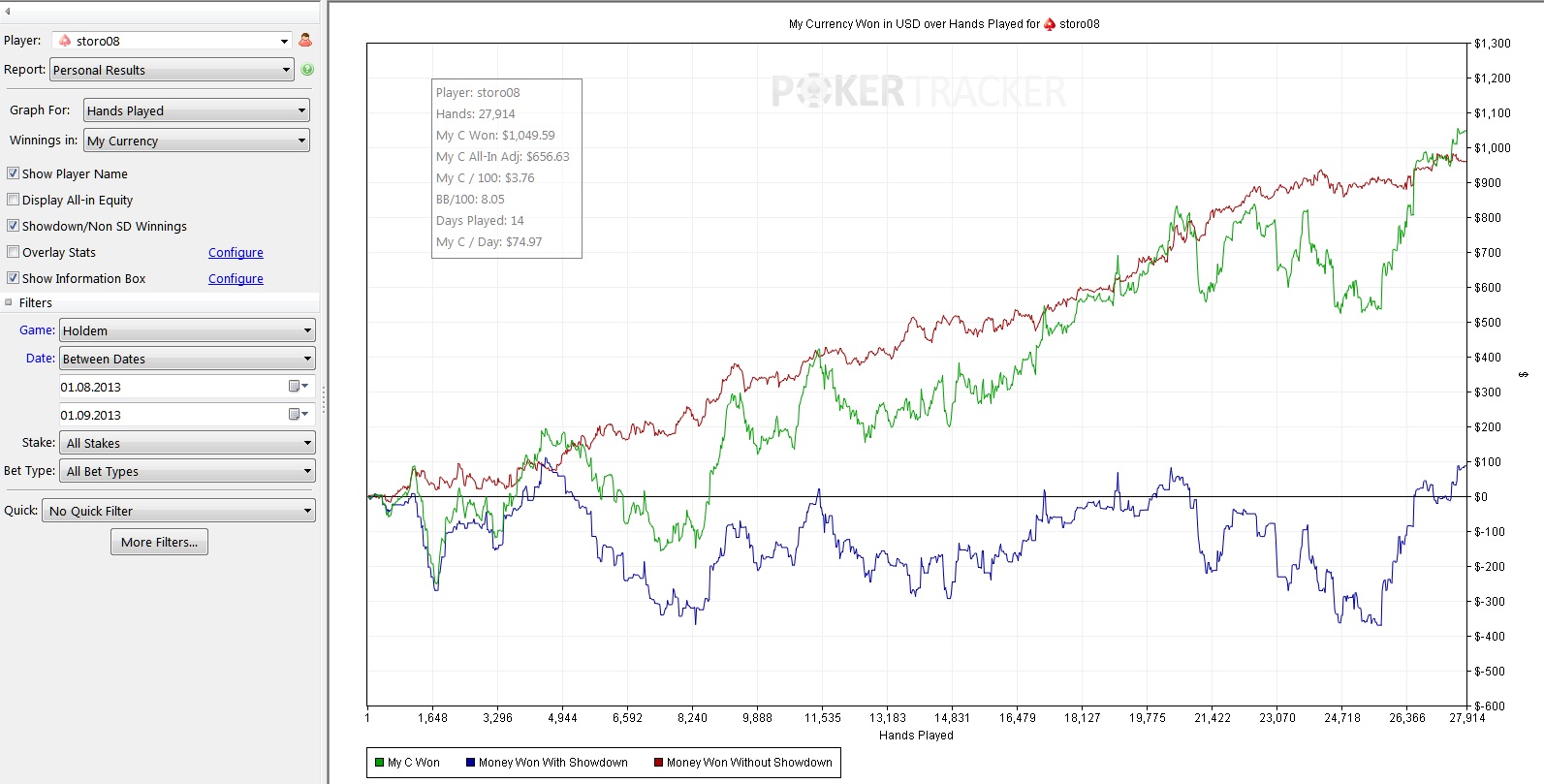Click the red Money Won Without Showdown swatch
Screen dimensions: 1544x784
659,763
